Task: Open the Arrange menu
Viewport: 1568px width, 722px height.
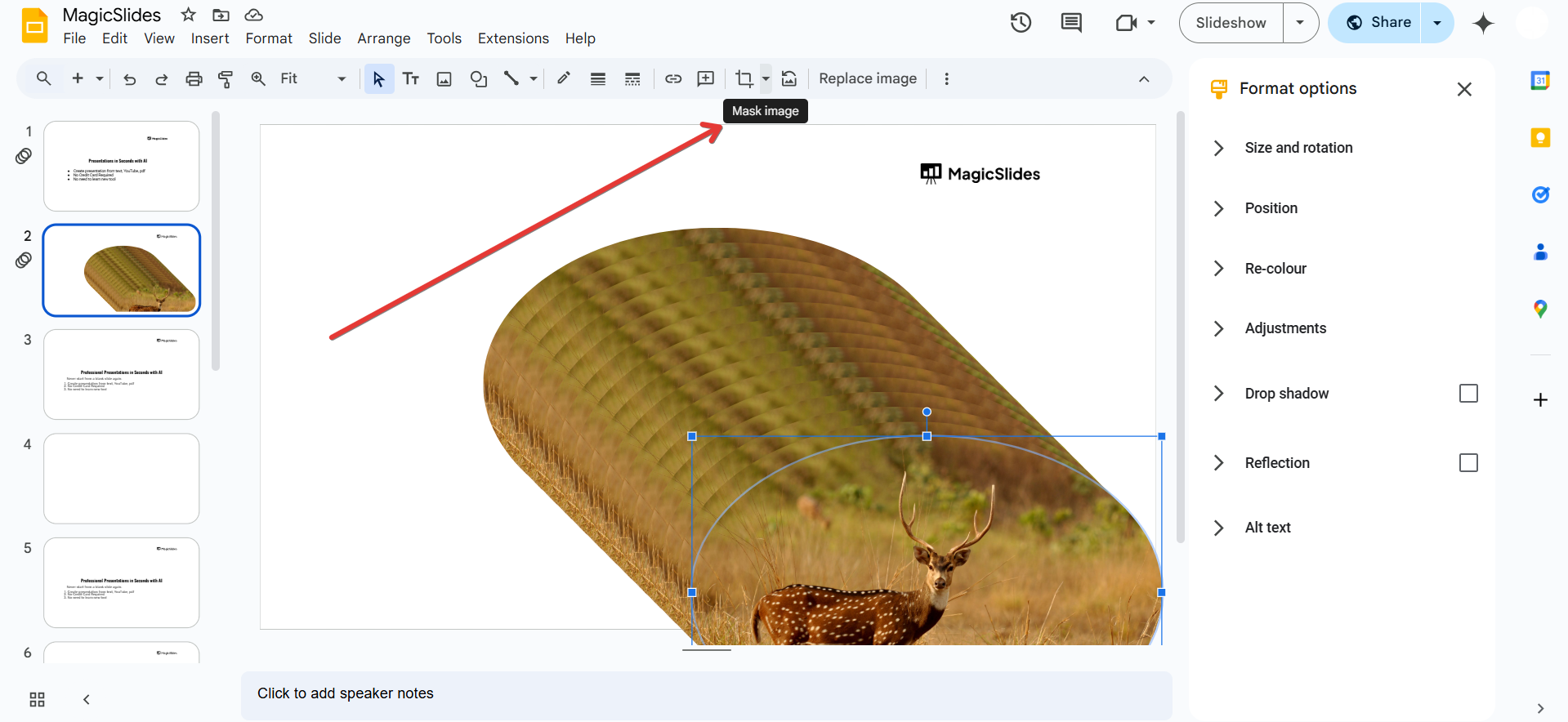Action: (383, 38)
